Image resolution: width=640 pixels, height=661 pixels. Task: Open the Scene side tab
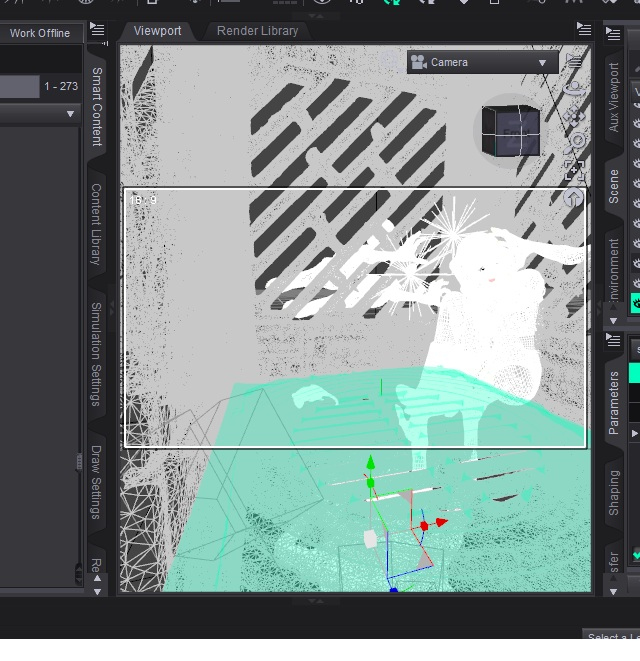click(613, 186)
